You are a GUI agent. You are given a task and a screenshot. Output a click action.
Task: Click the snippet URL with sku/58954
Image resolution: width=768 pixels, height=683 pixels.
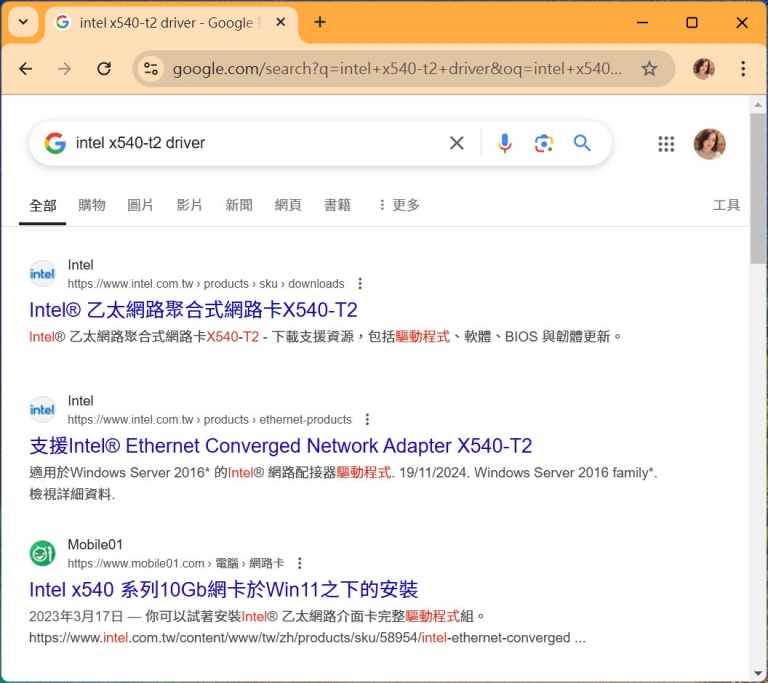[x=307, y=637]
